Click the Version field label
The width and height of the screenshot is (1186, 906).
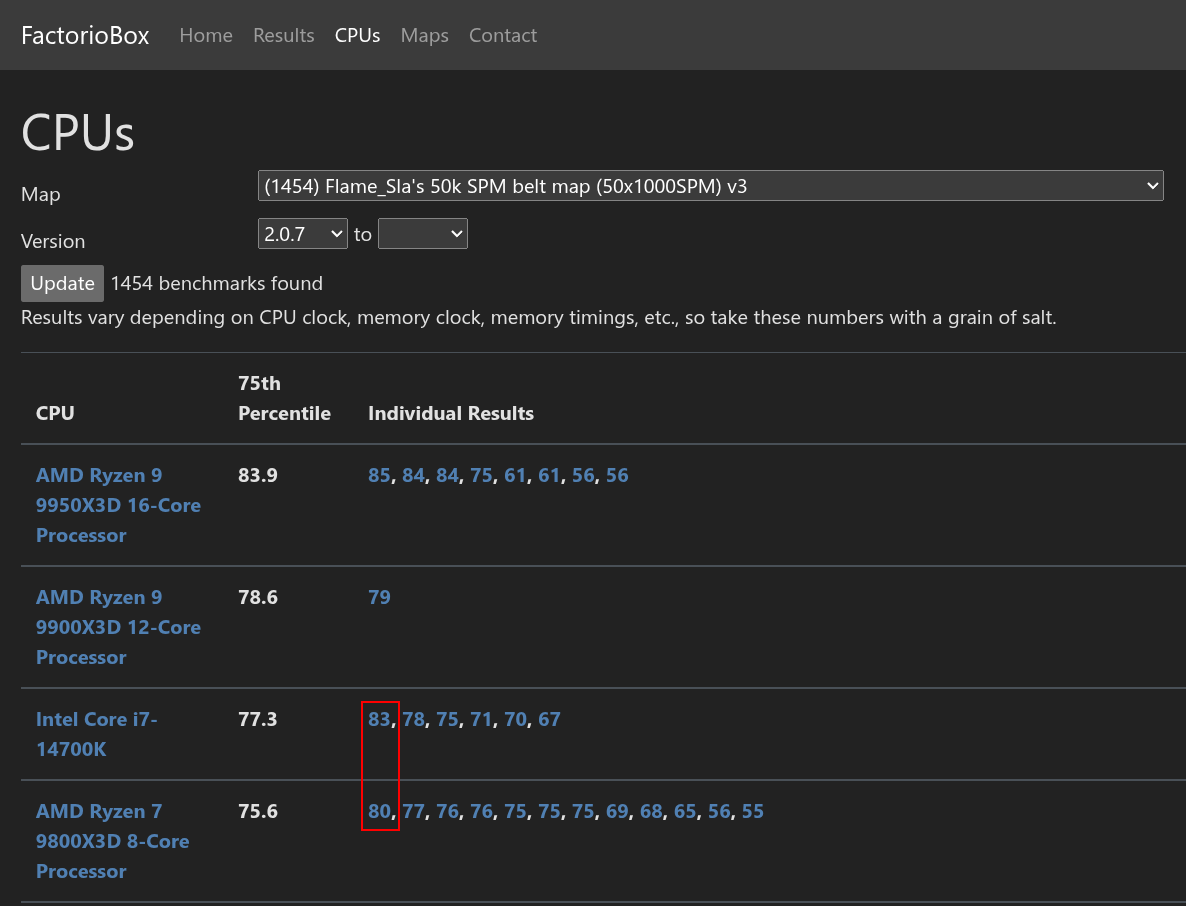pyautogui.click(x=53, y=241)
